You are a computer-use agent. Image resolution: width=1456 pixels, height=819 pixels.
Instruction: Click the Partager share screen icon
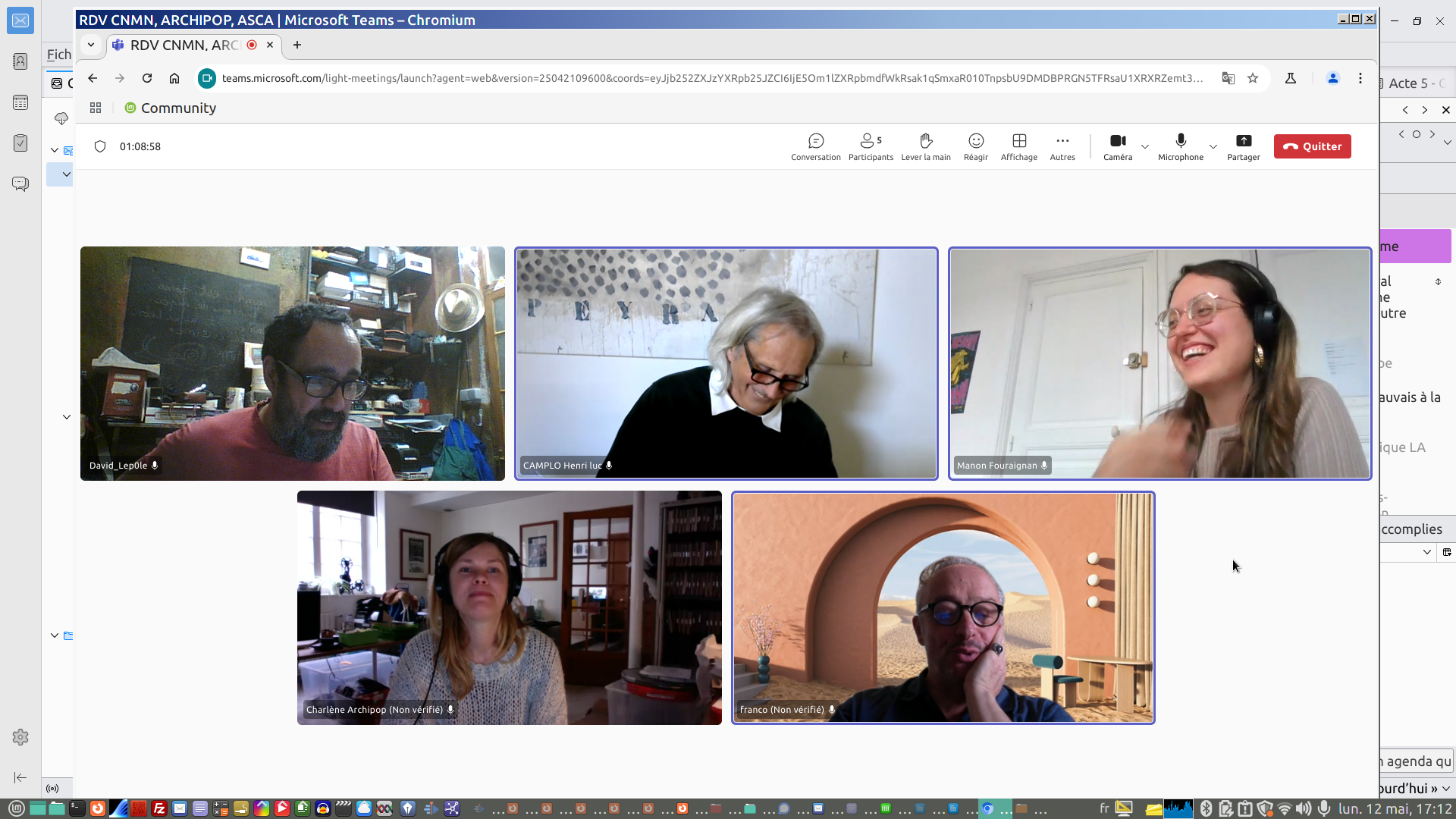pyautogui.click(x=1243, y=141)
